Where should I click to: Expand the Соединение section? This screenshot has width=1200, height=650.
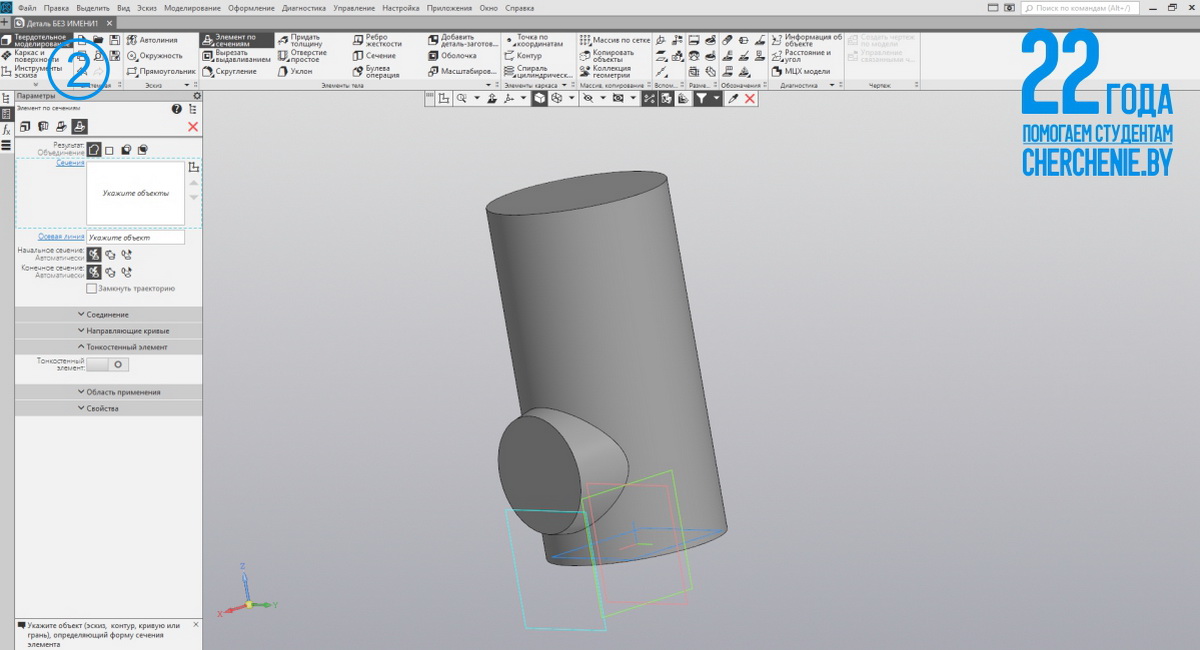pyautogui.click(x=108, y=314)
